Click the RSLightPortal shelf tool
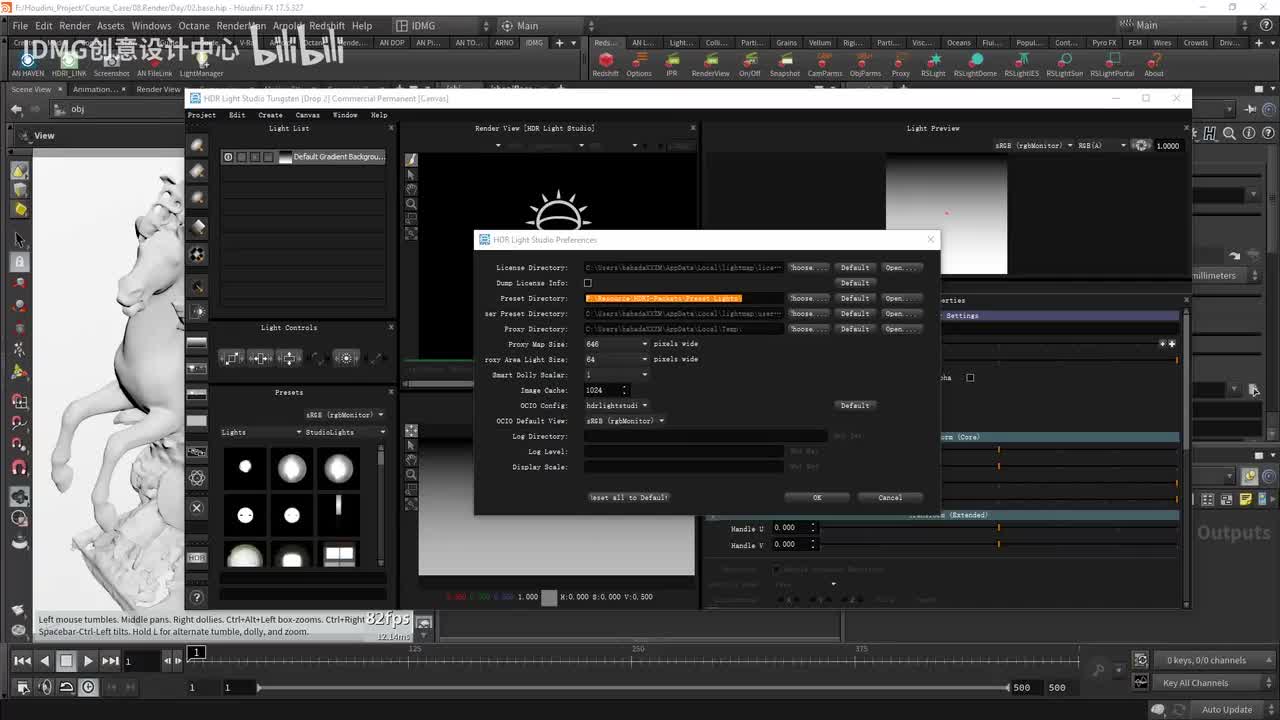 tap(1112, 65)
